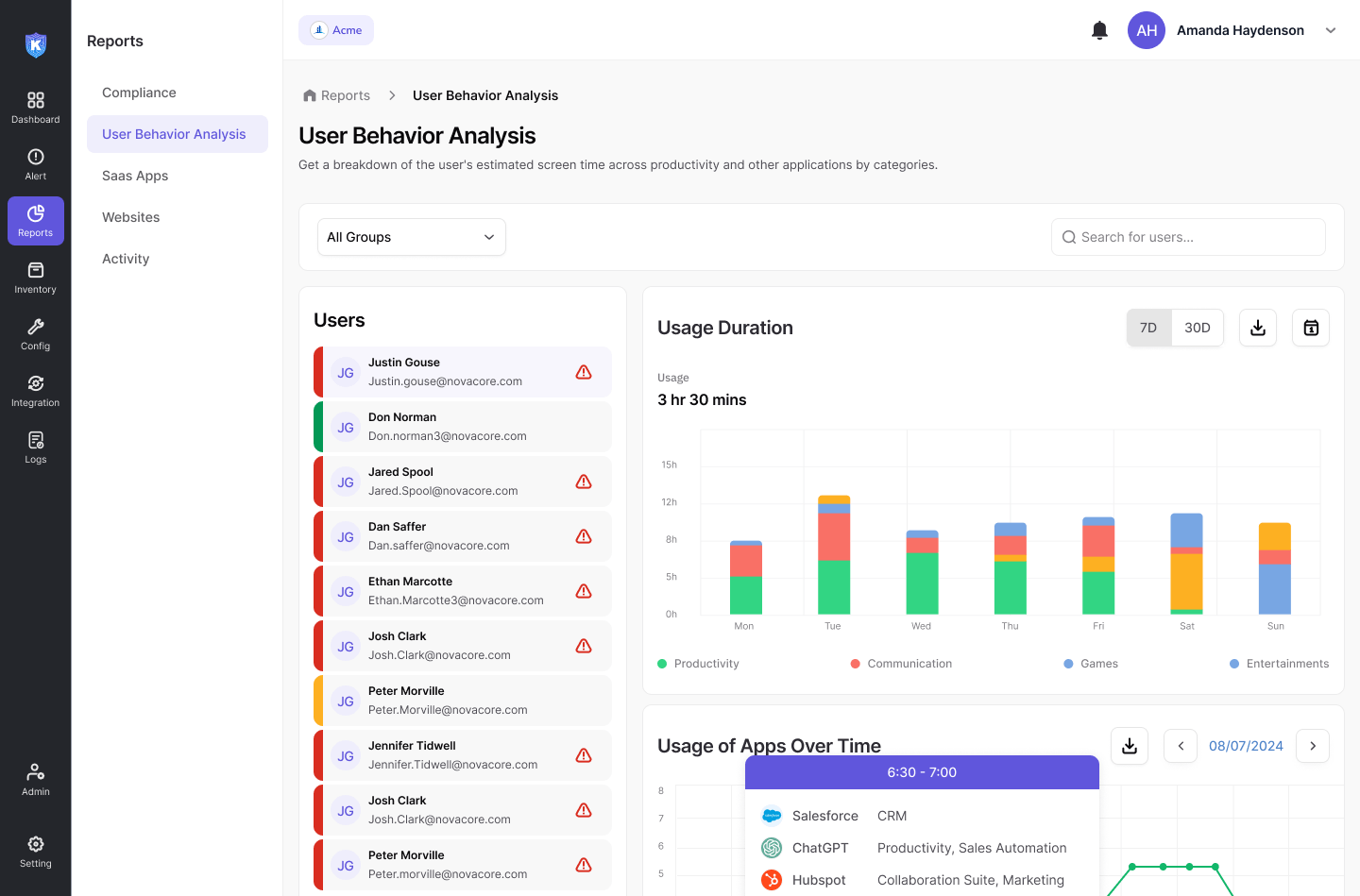Switch usage range to 30D
Viewport: 1360px width, 896px height.
pos(1197,328)
